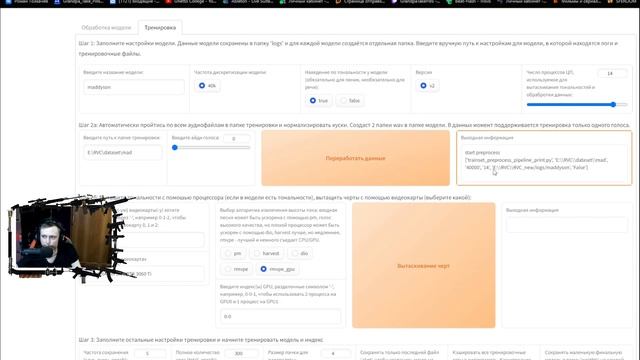Image resolution: width=640 pixels, height=360 pixels.
Task: Click the training folder path field E:\RVC\dataset\mad
Action: click(x=122, y=152)
